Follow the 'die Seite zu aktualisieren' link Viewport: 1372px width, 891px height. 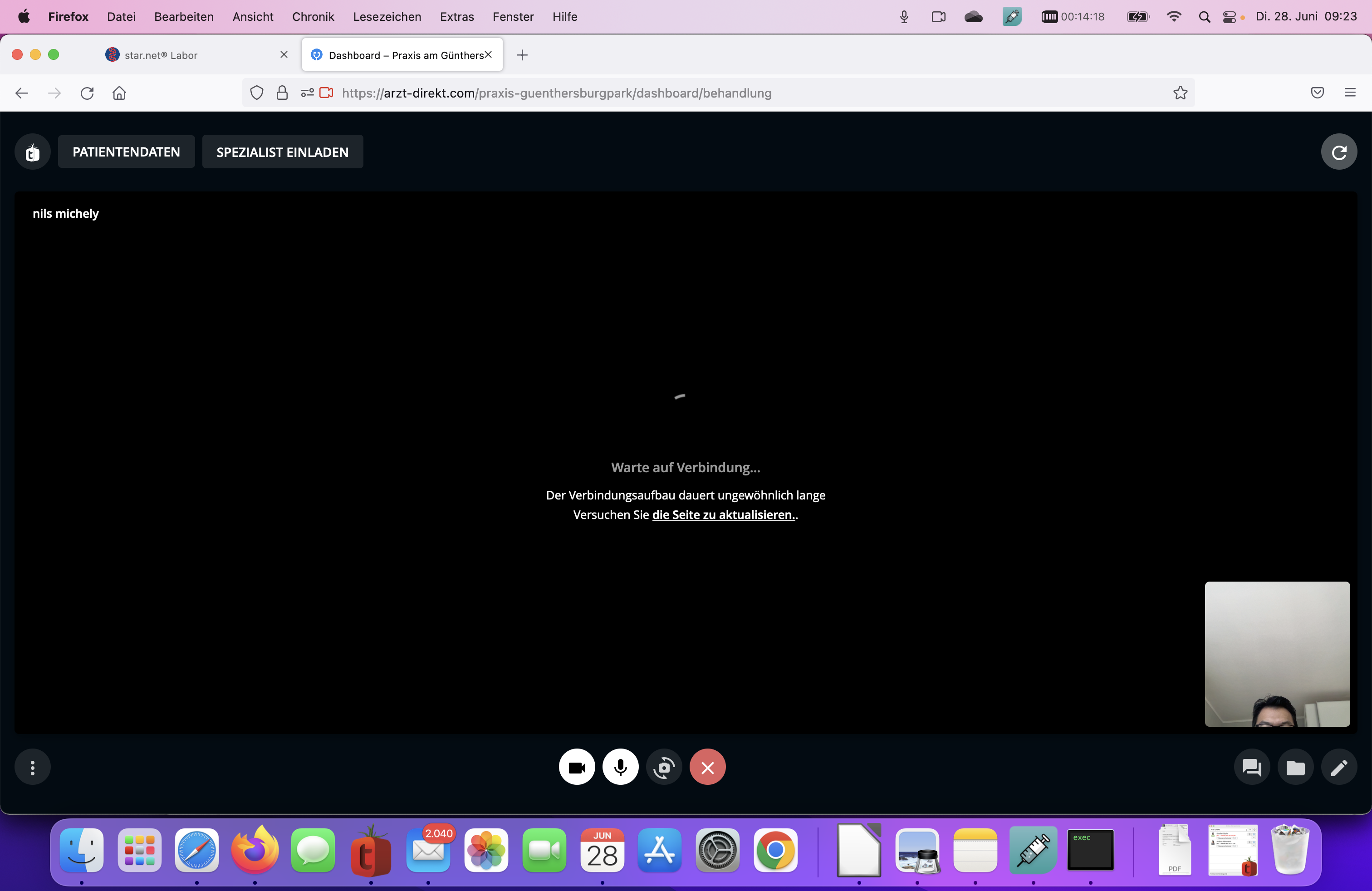(x=723, y=514)
